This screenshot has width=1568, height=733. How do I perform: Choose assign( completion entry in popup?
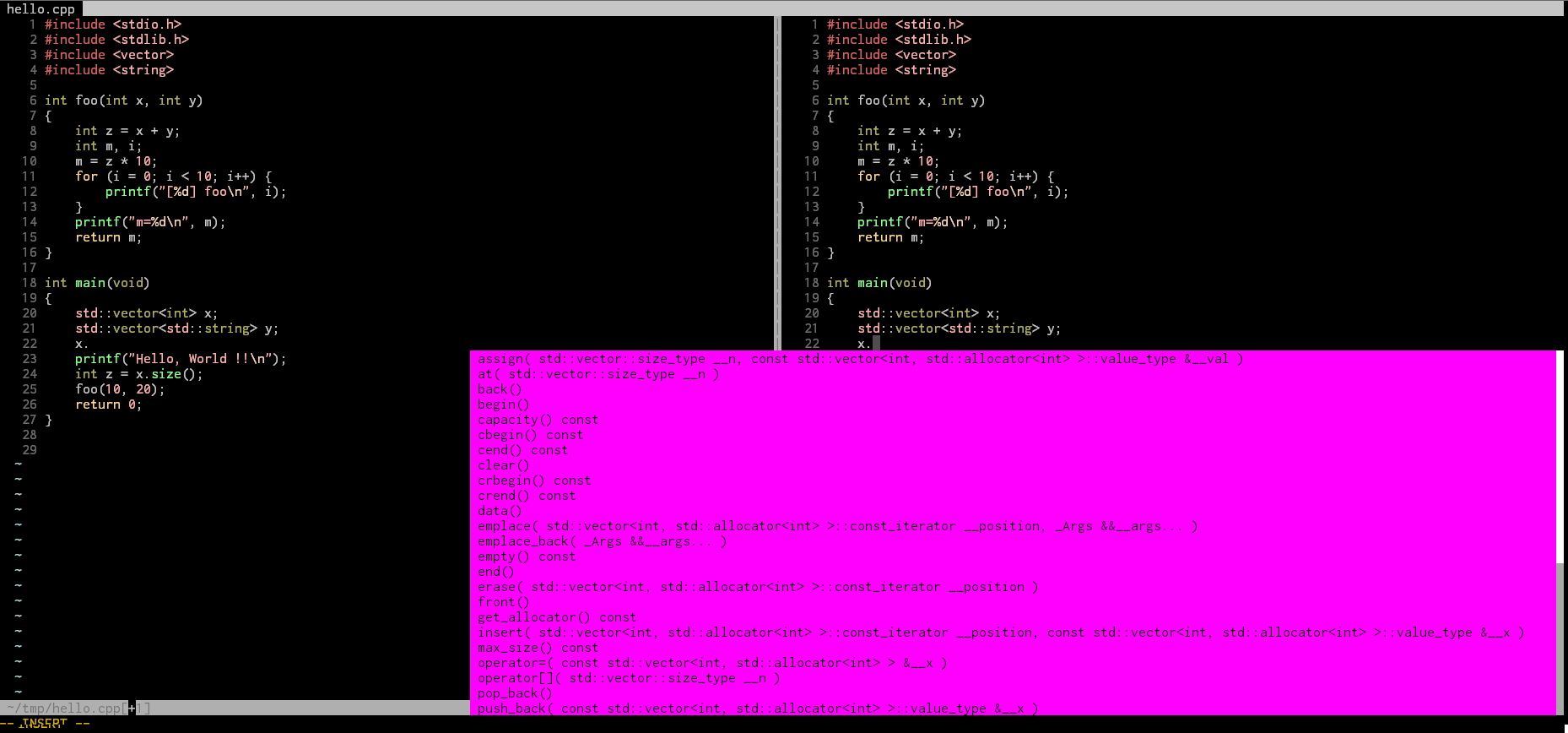click(1013, 359)
